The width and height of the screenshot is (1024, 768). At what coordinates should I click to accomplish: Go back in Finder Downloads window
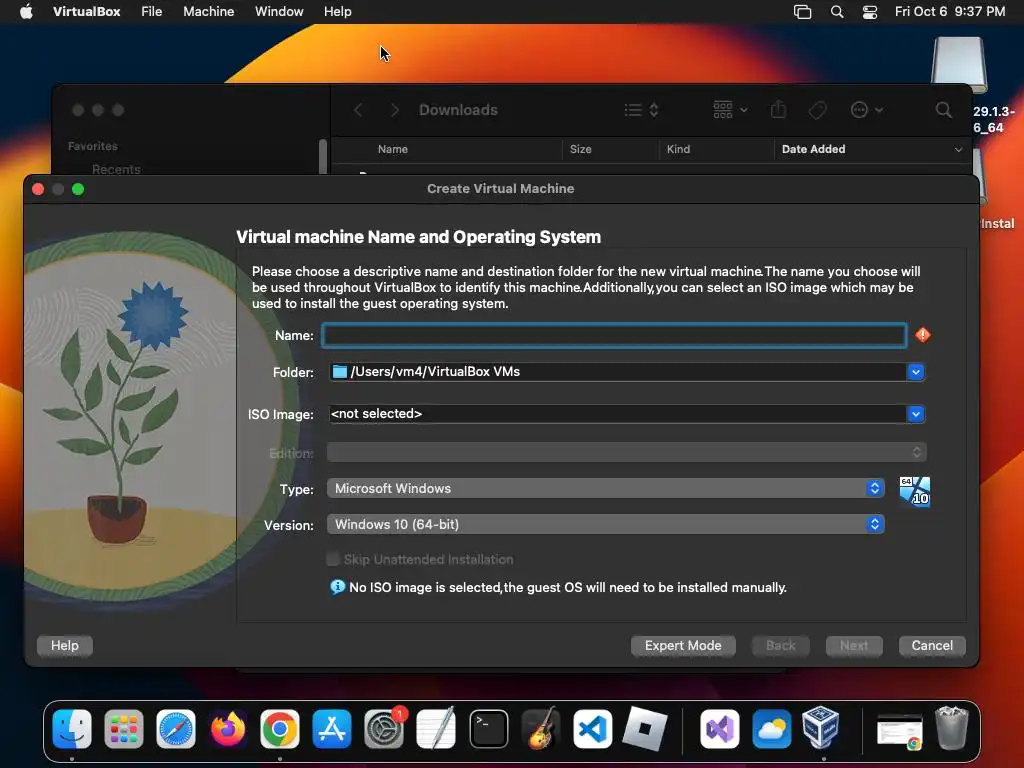[x=358, y=110]
